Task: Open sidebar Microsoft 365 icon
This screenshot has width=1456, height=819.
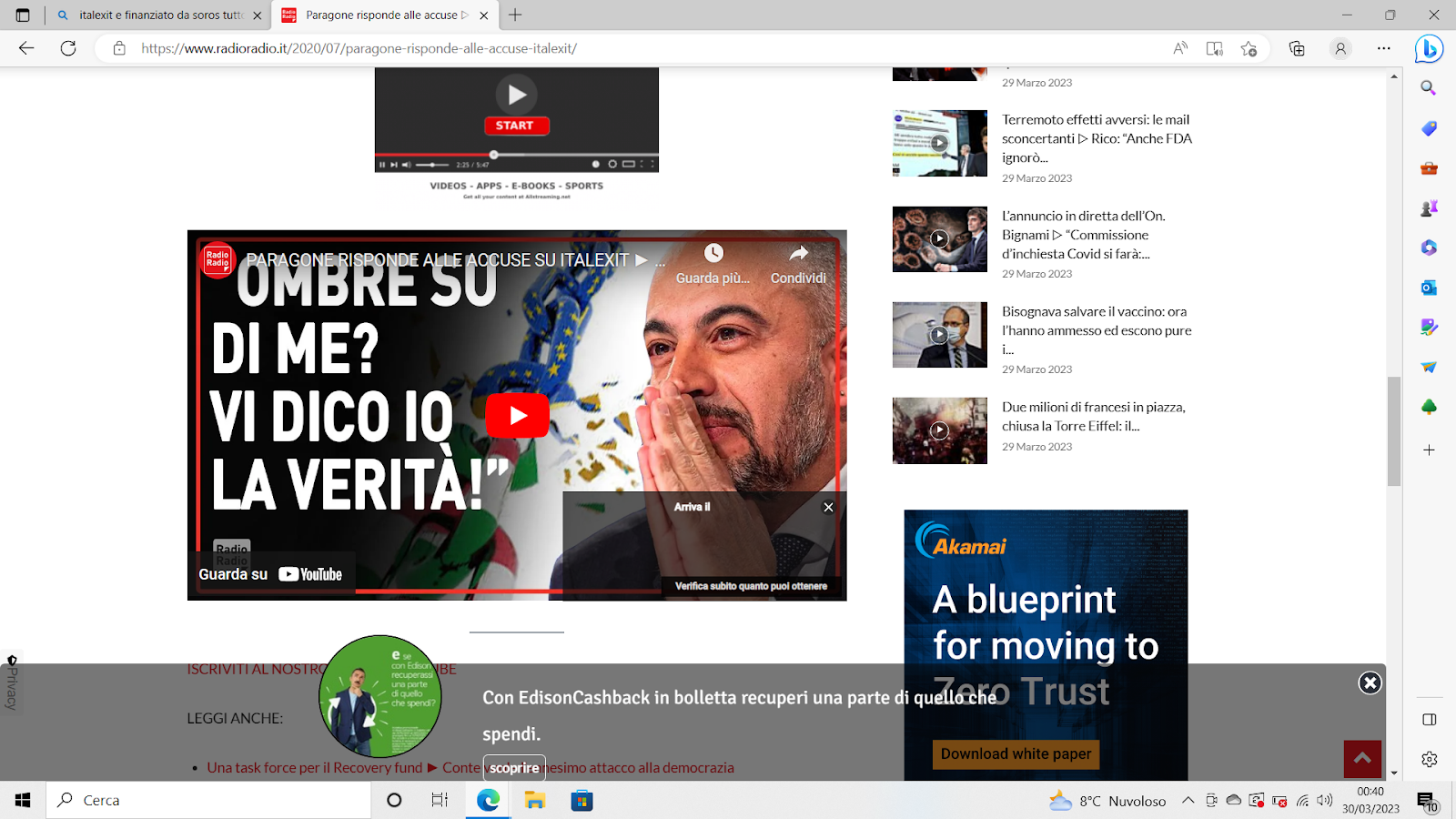Action: coord(1429,248)
